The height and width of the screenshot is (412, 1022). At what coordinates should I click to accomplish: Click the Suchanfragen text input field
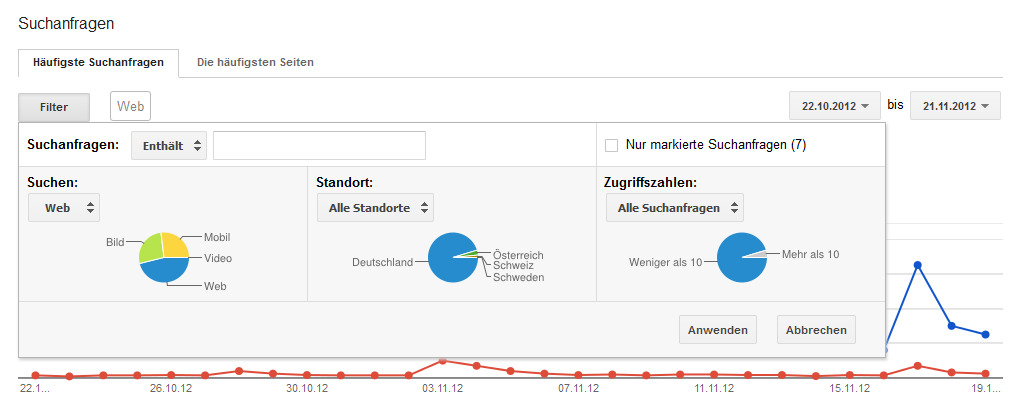tap(319, 145)
